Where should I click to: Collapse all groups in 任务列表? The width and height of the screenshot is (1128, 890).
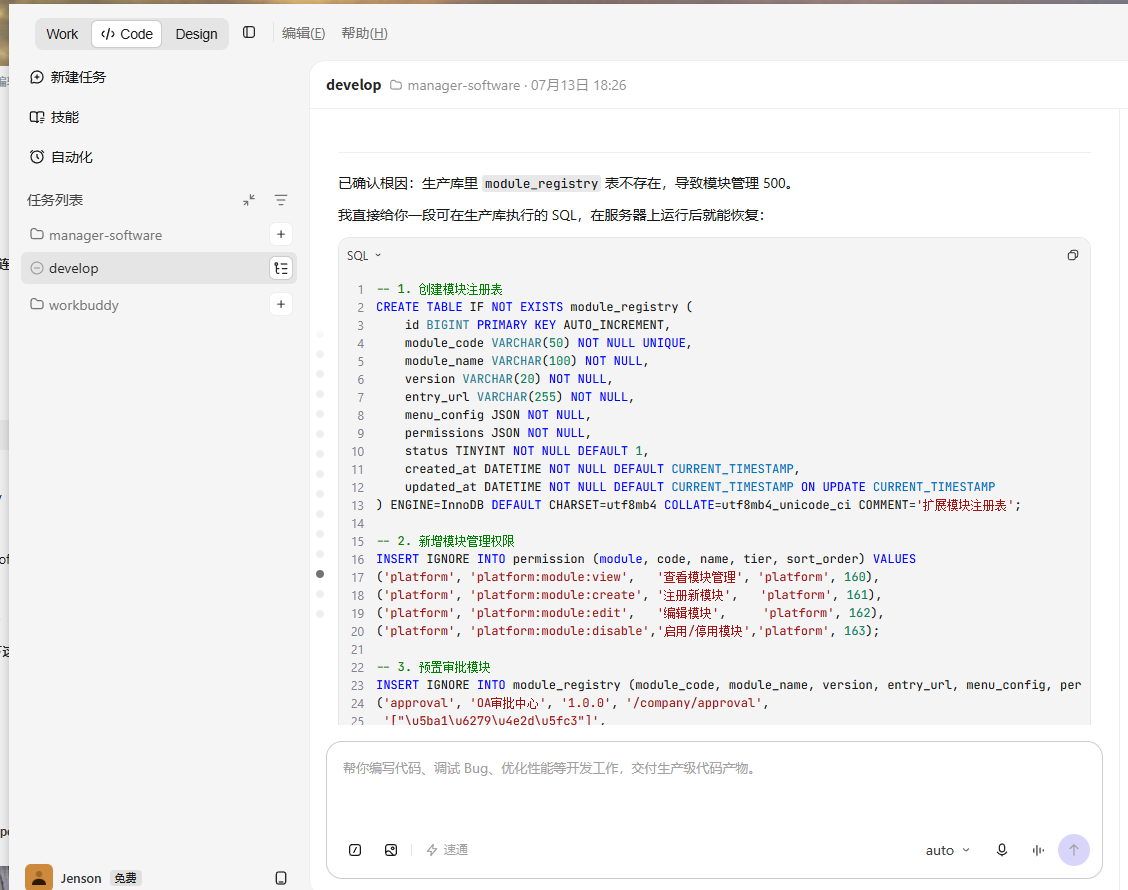(249, 200)
